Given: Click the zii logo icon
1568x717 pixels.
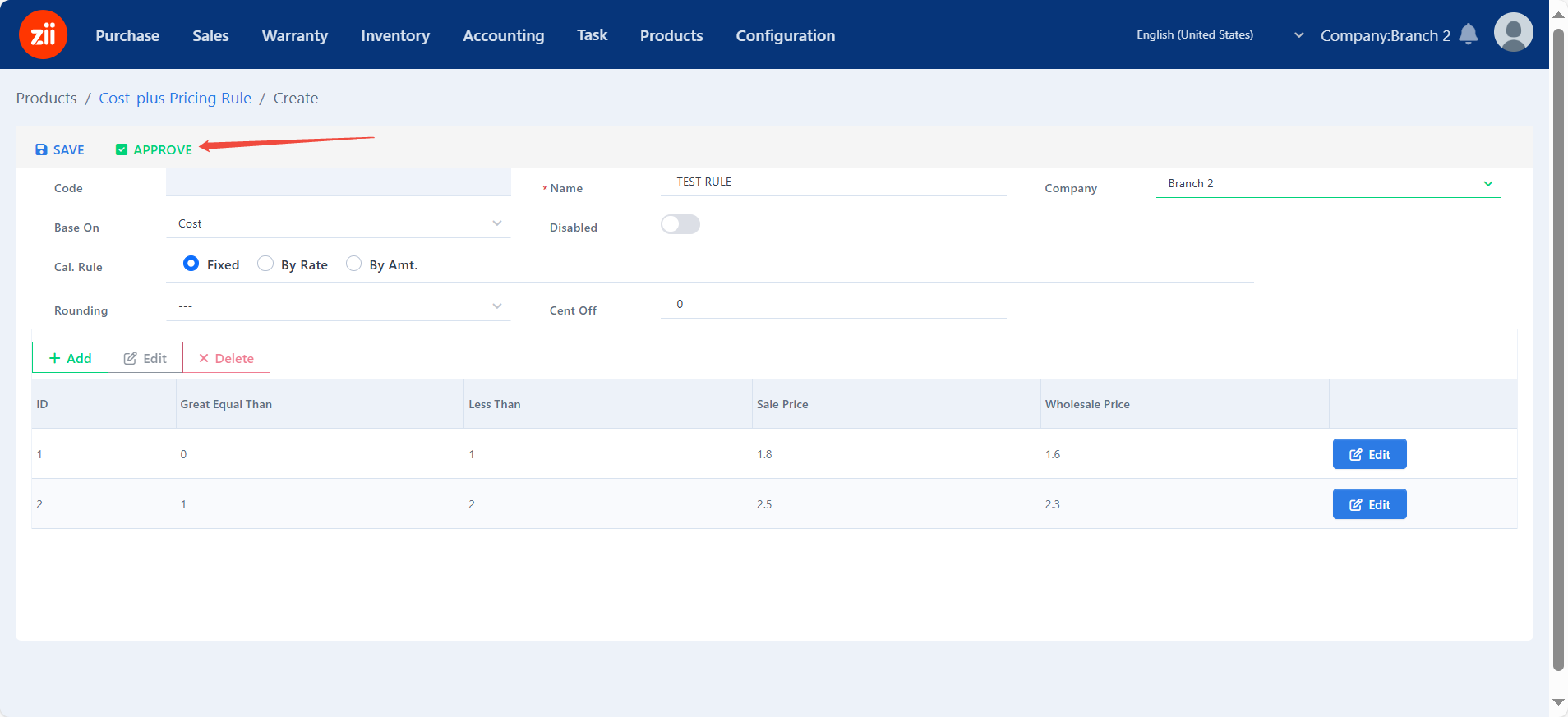Looking at the screenshot, I should [x=43, y=34].
